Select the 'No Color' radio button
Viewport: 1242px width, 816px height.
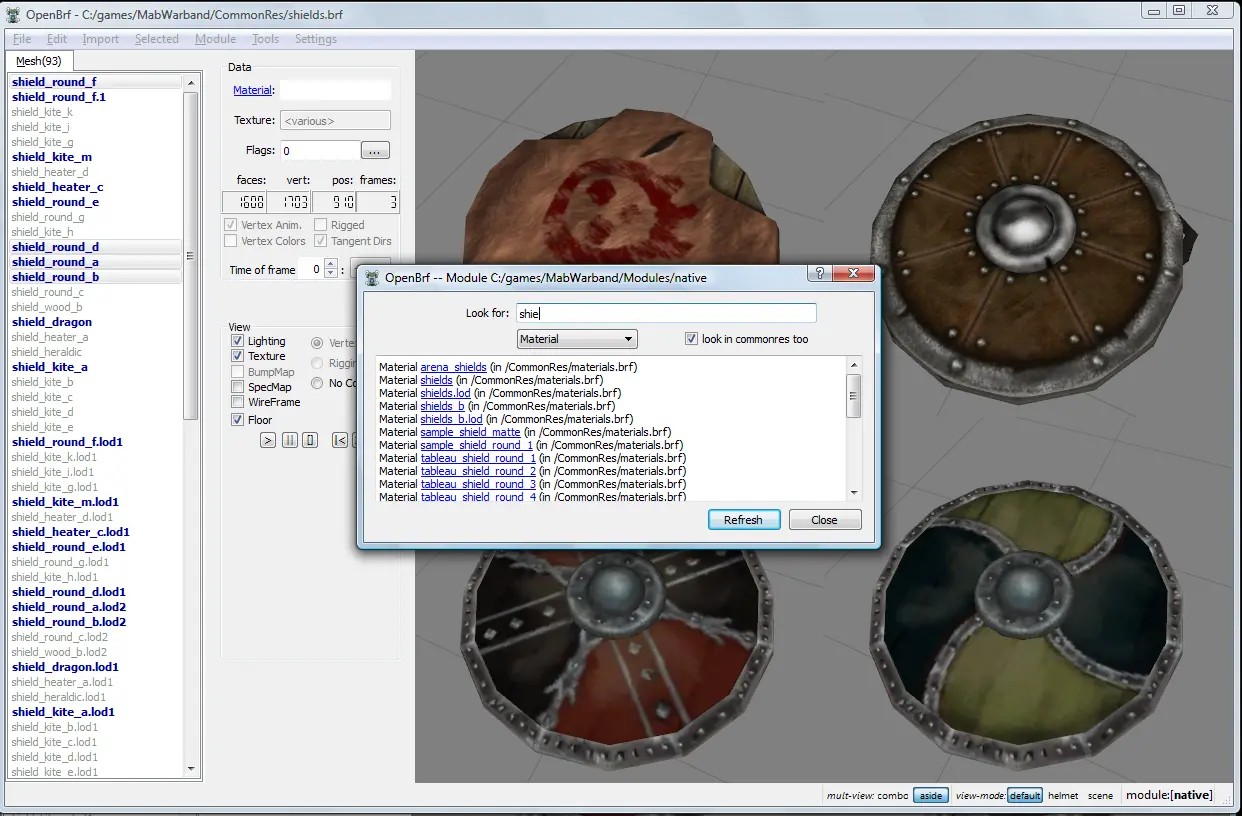coord(317,383)
